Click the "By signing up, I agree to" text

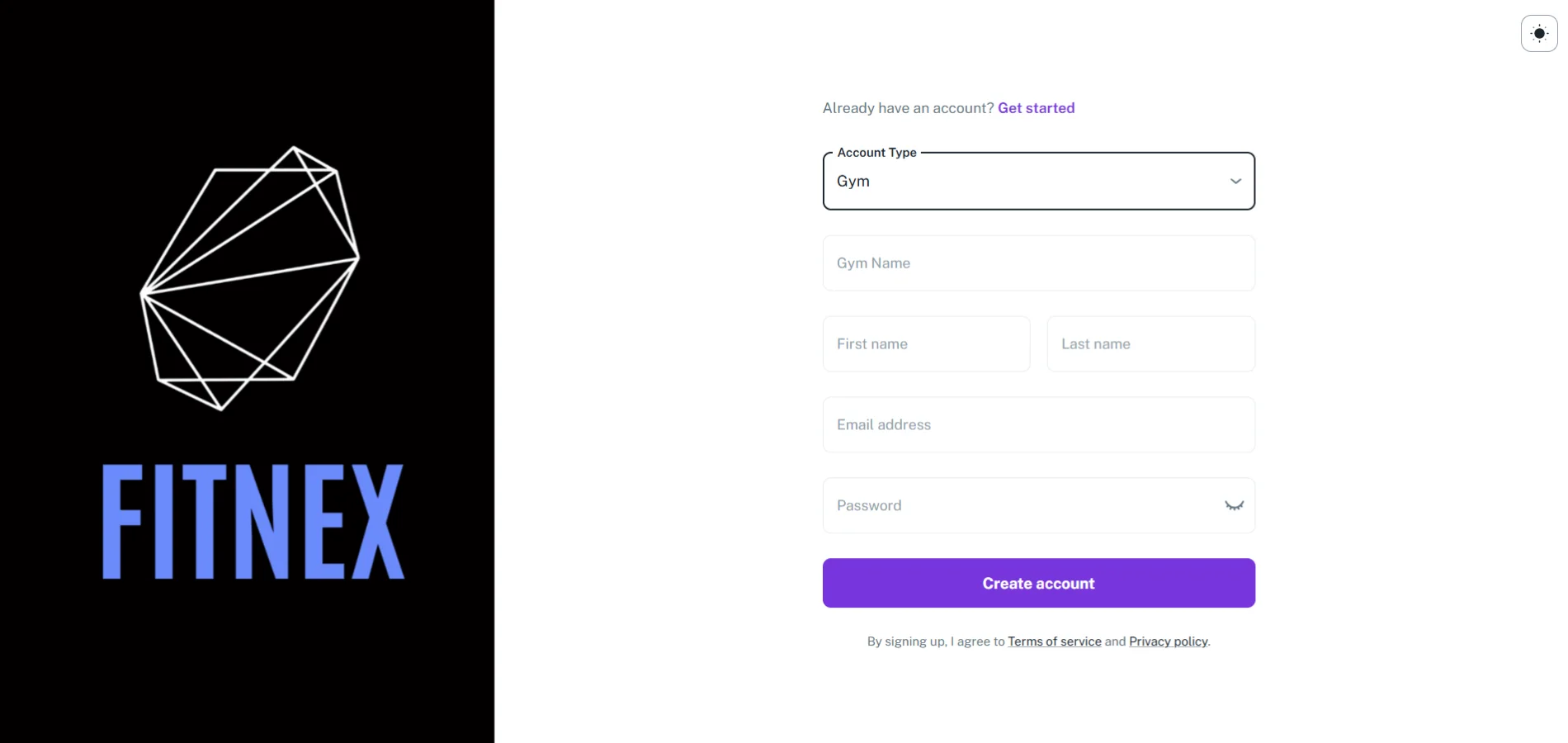coord(935,641)
